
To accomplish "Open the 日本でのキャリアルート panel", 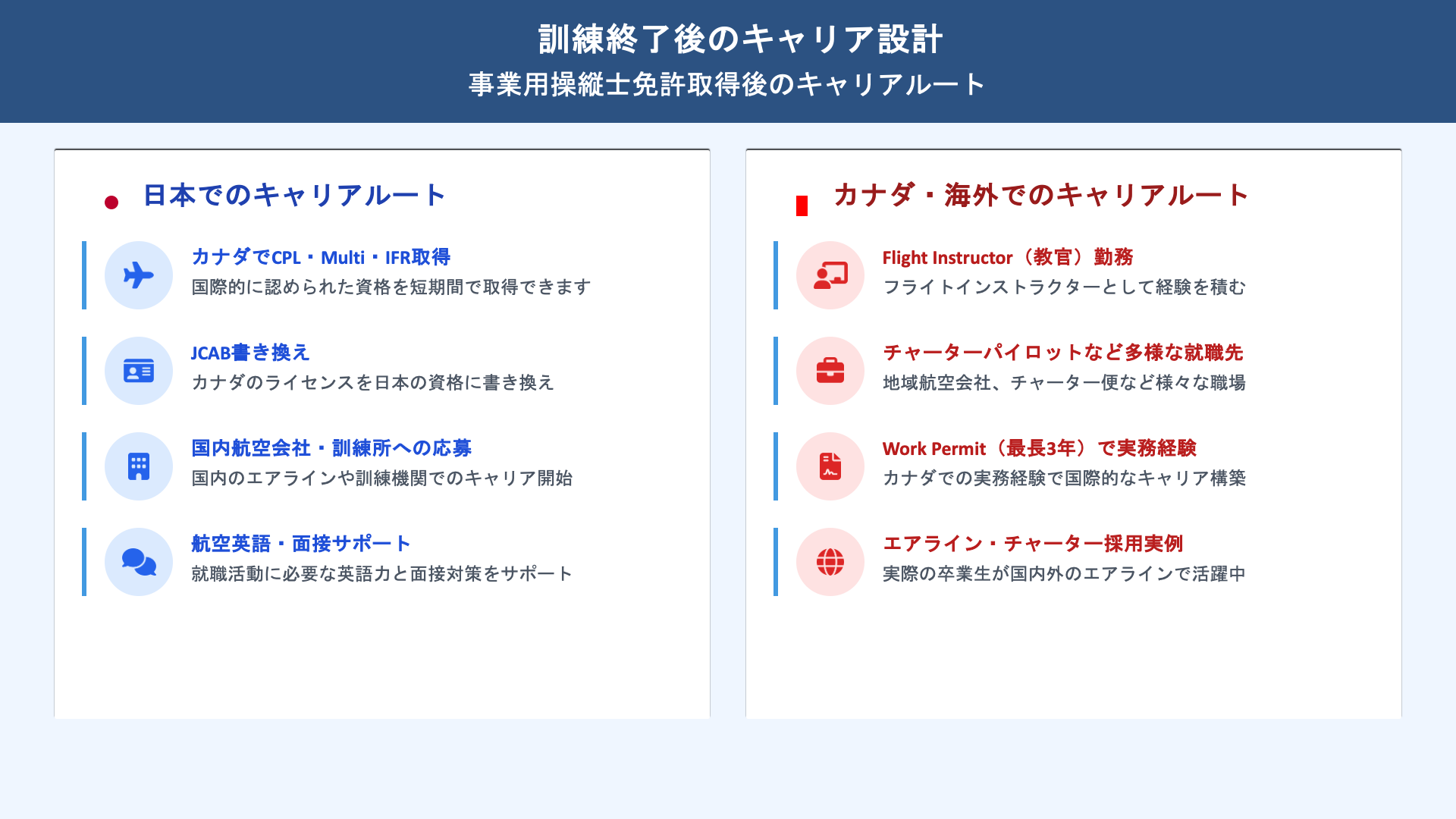I will pos(294,195).
